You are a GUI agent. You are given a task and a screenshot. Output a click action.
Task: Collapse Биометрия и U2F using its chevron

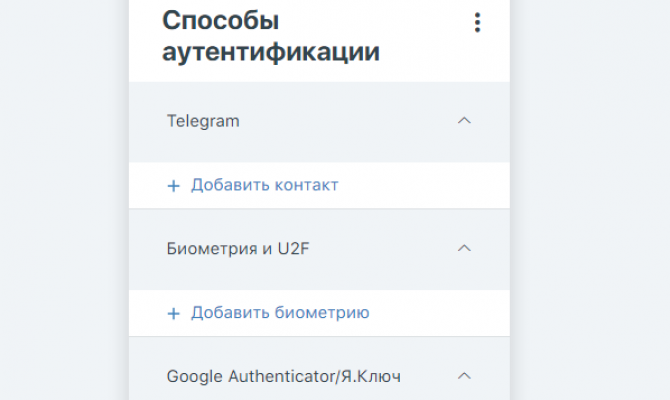coord(463,249)
